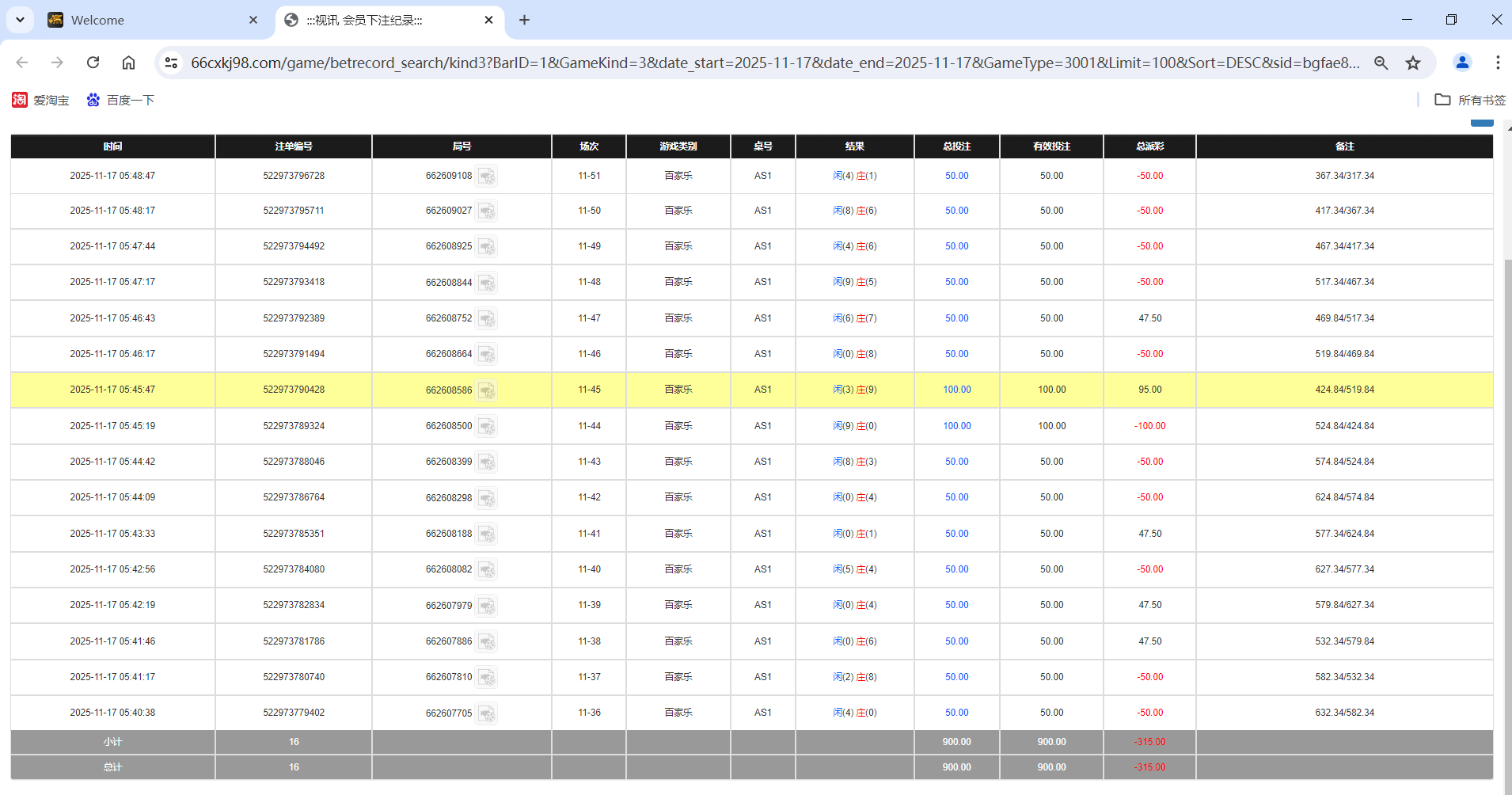Open the browser zoom magnifier icon
Viewport: 1512px width, 795px height.
1381,63
